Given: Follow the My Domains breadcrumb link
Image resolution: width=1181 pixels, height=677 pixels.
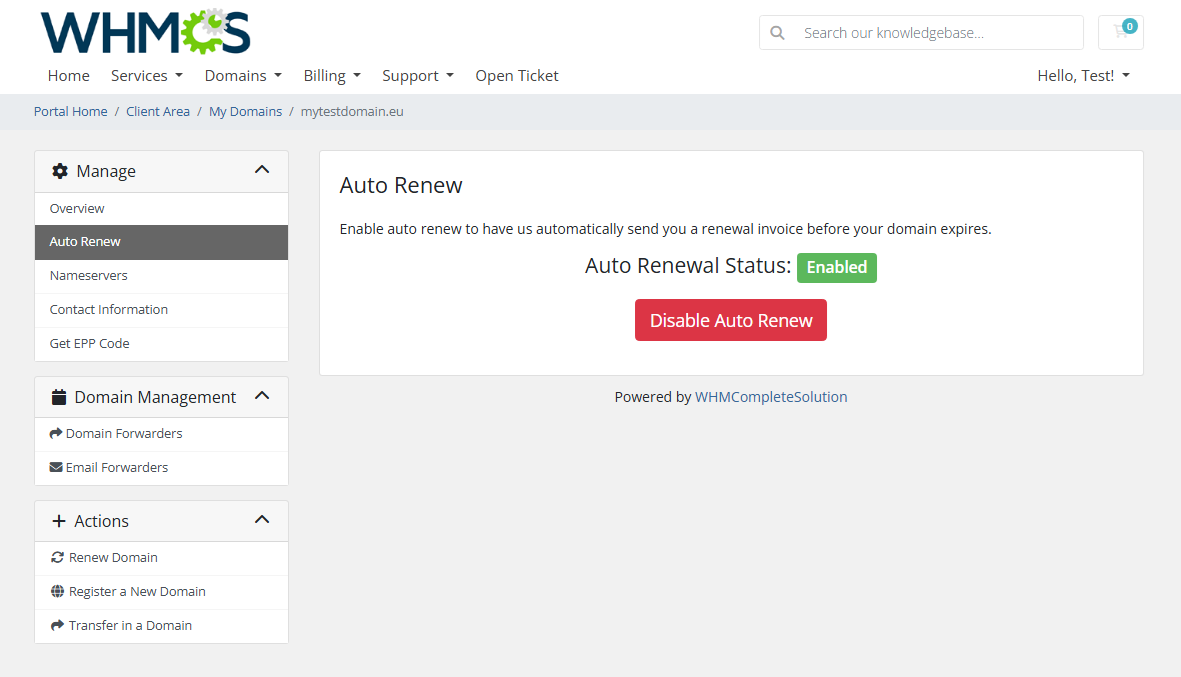Looking at the screenshot, I should point(246,111).
